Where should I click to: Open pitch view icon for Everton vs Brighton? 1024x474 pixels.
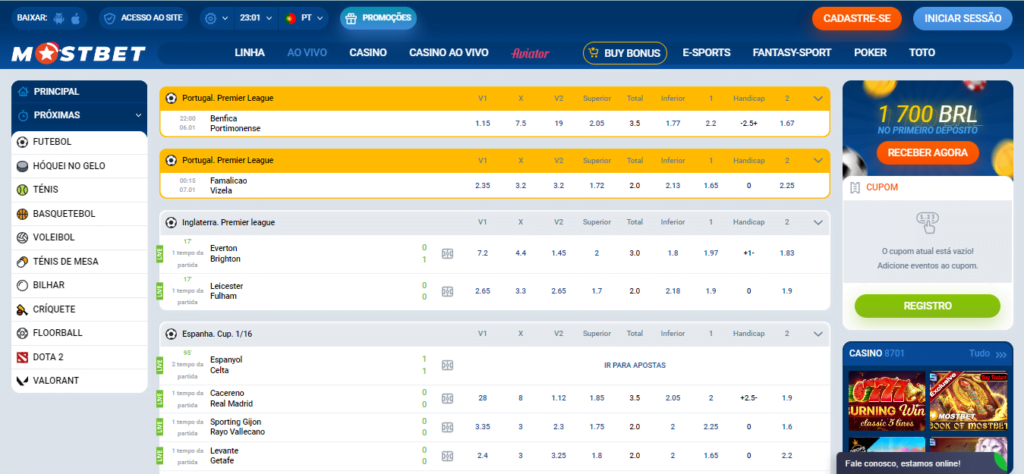[x=447, y=254]
